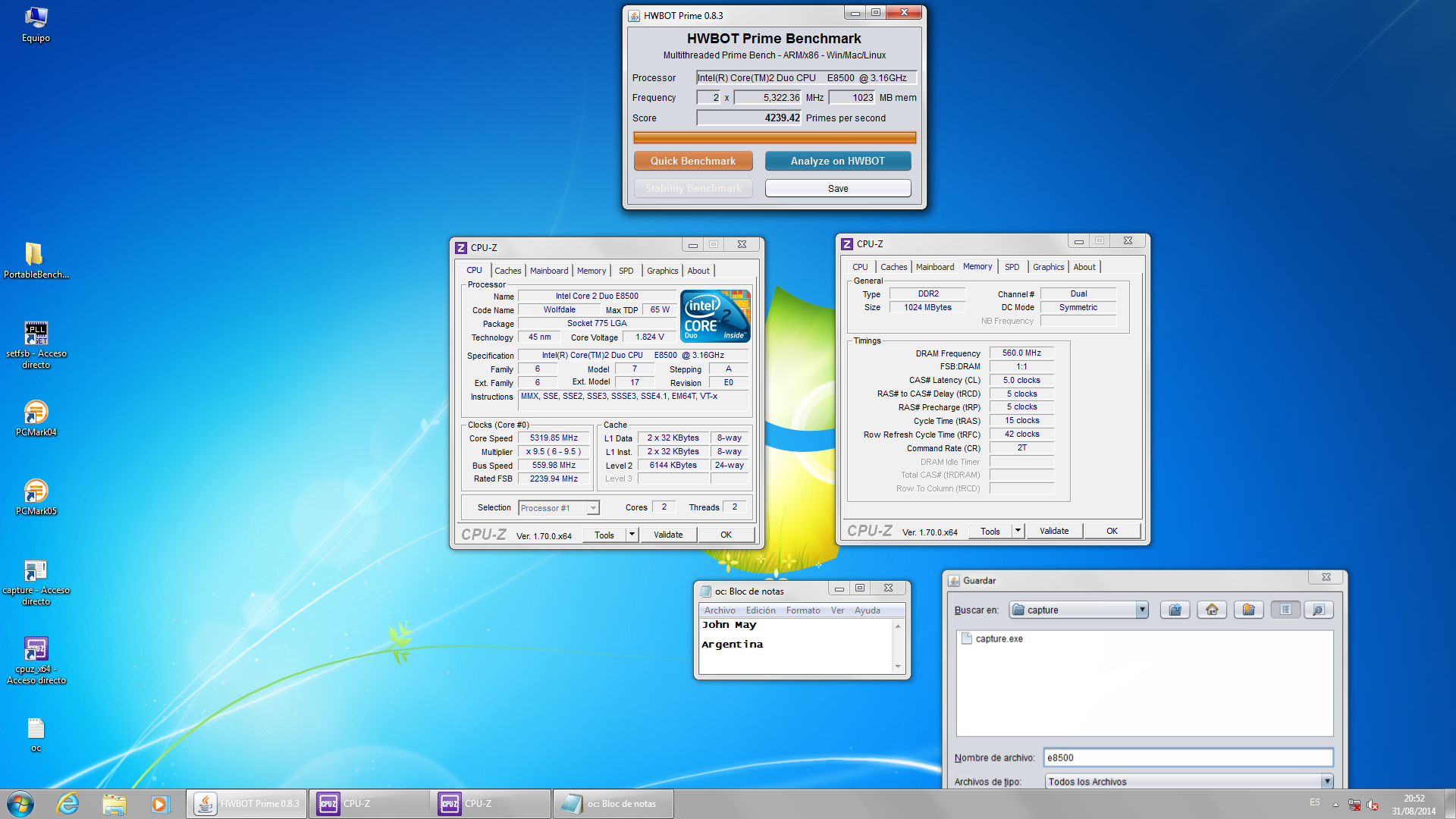Click HWBOT Prime title bar icon
The width and height of the screenshot is (1456, 819).
point(635,15)
